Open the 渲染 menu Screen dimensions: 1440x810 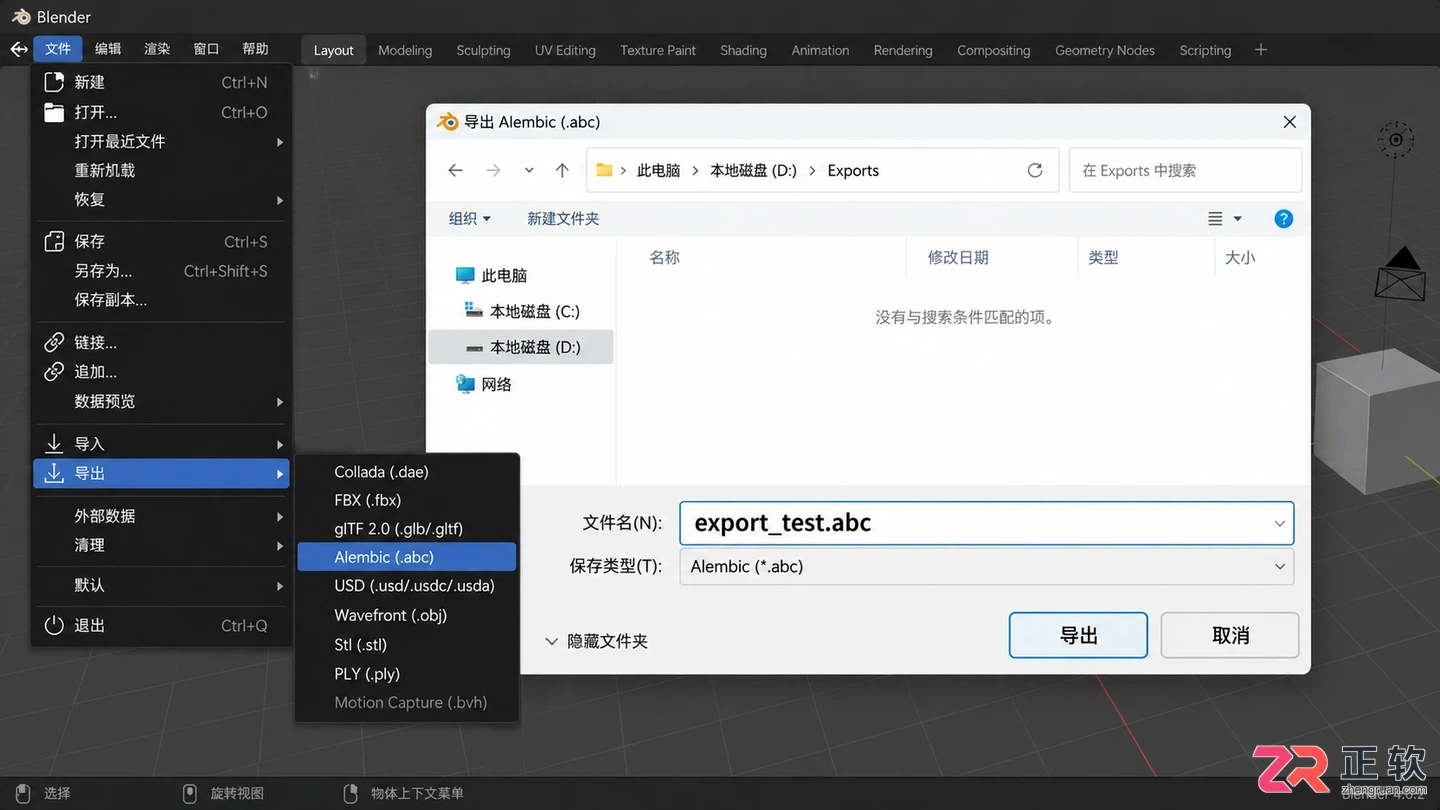point(157,49)
